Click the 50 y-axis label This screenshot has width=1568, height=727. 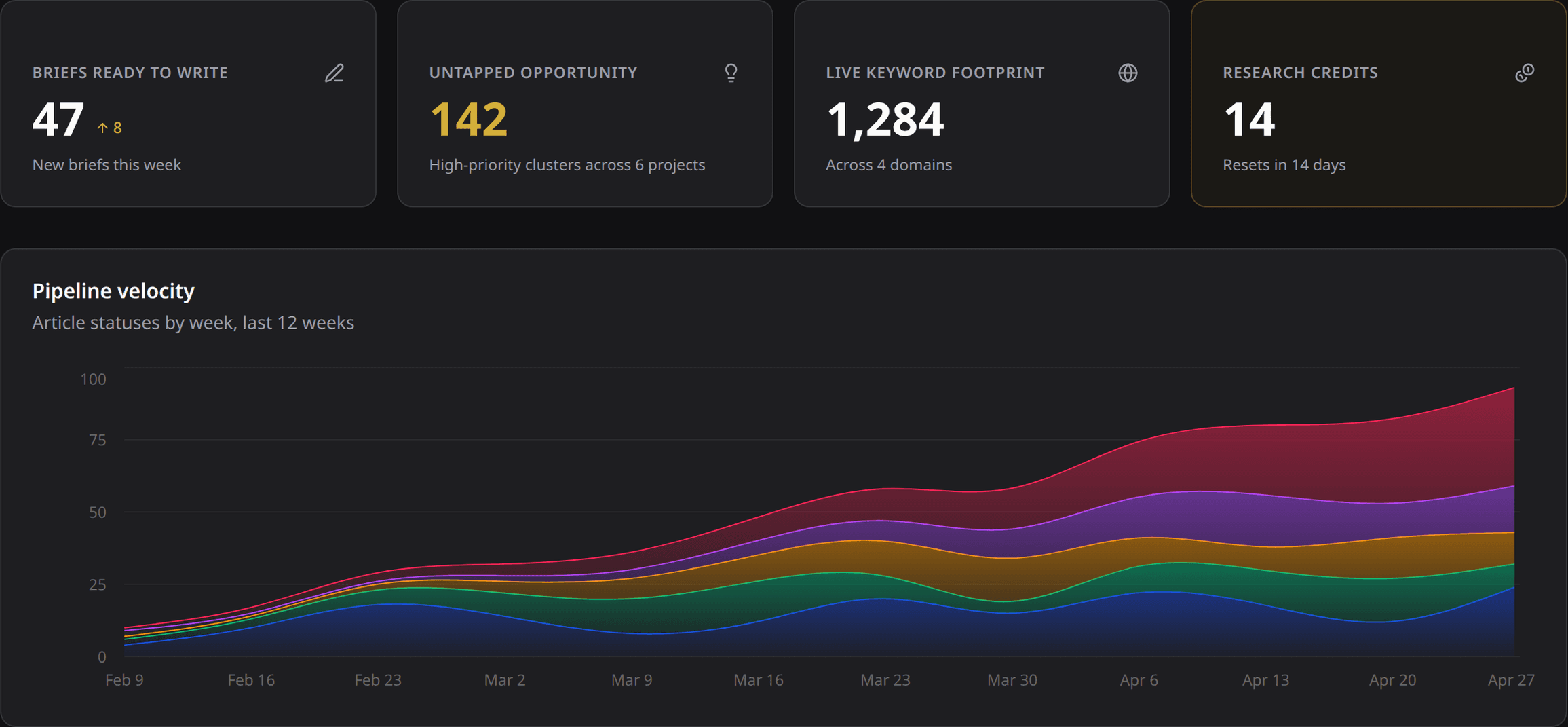click(x=98, y=512)
